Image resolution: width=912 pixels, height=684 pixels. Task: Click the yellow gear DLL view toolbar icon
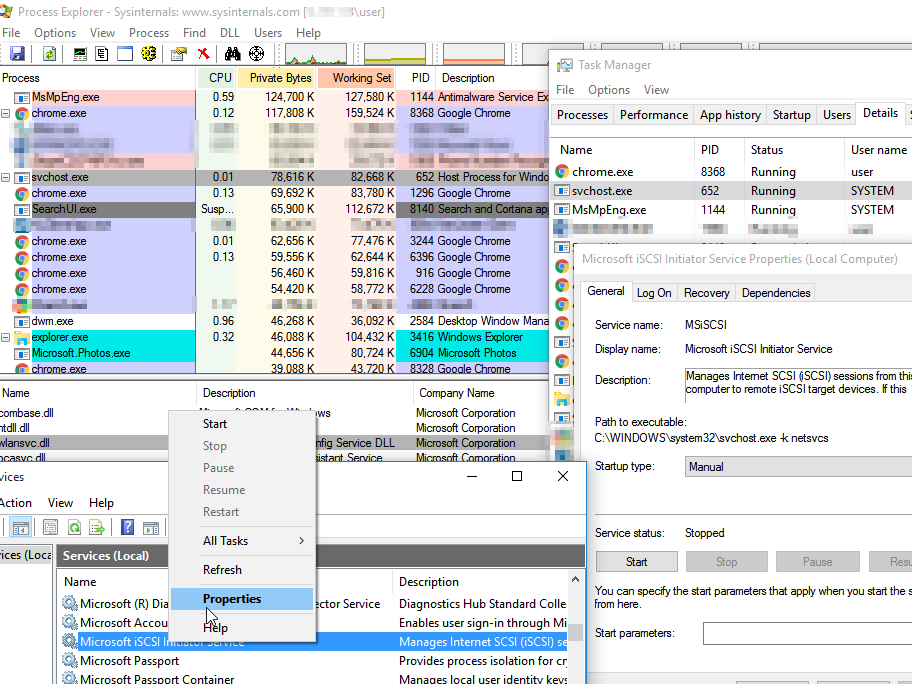(x=149, y=54)
